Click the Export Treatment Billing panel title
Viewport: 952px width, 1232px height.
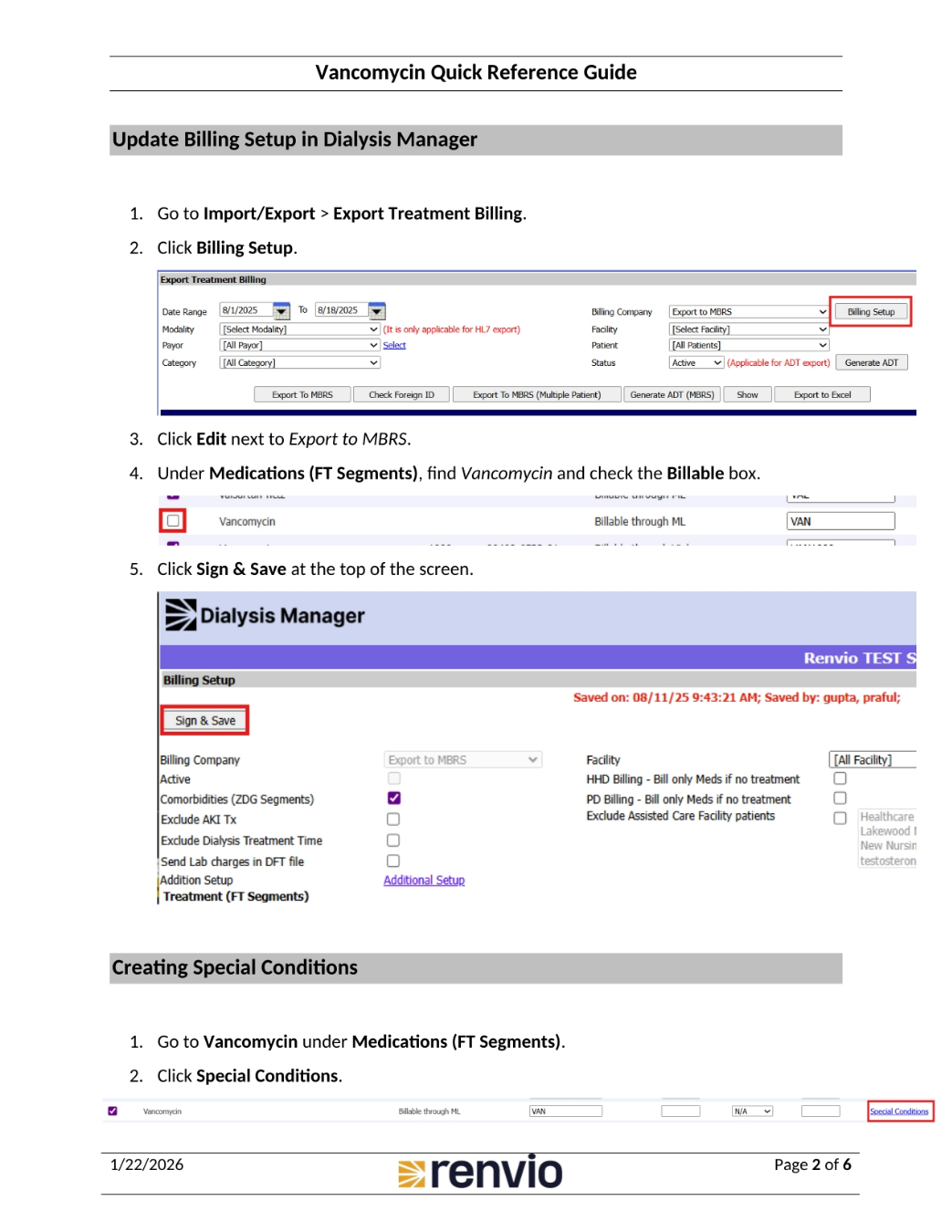(x=214, y=279)
